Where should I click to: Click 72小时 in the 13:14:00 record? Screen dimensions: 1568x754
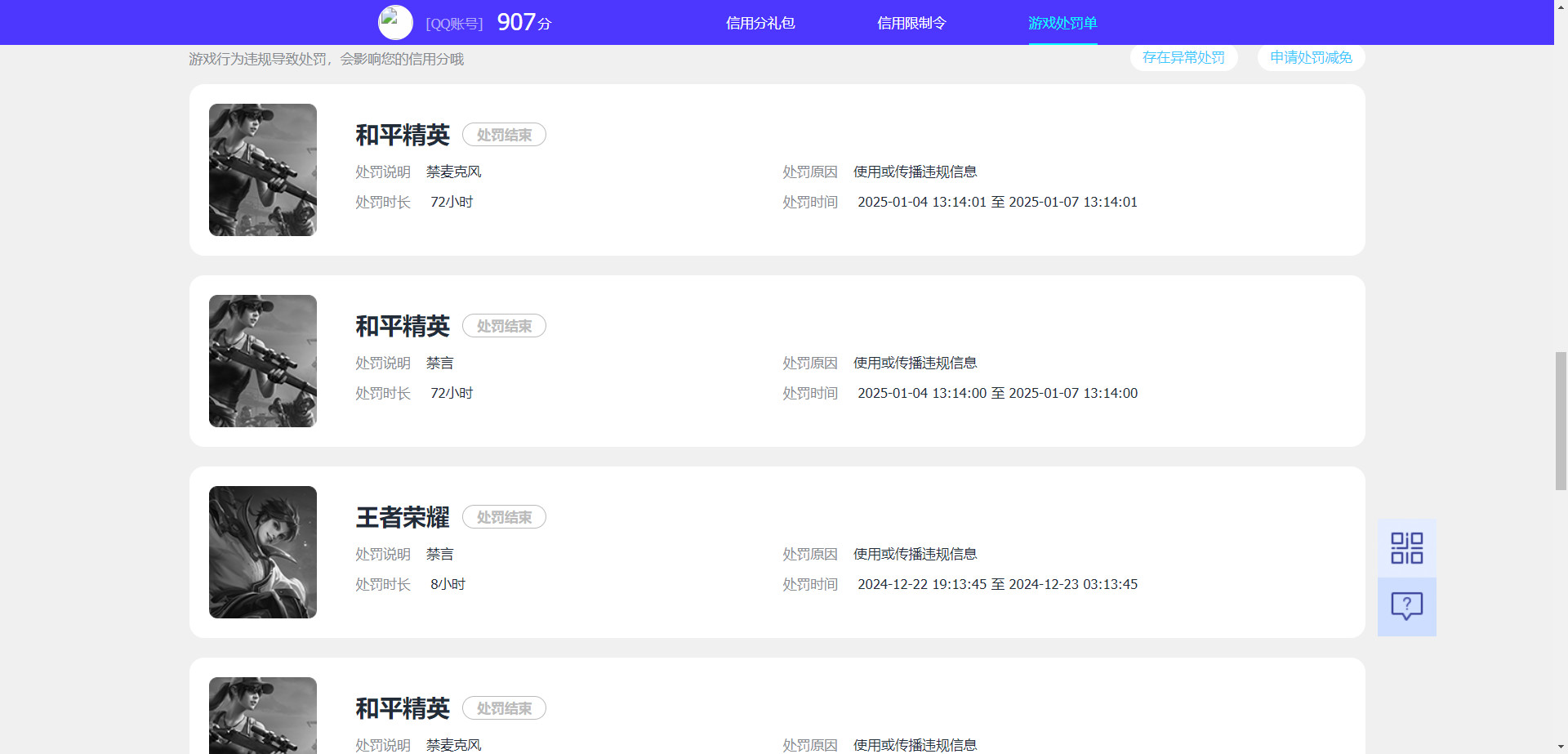click(x=452, y=393)
